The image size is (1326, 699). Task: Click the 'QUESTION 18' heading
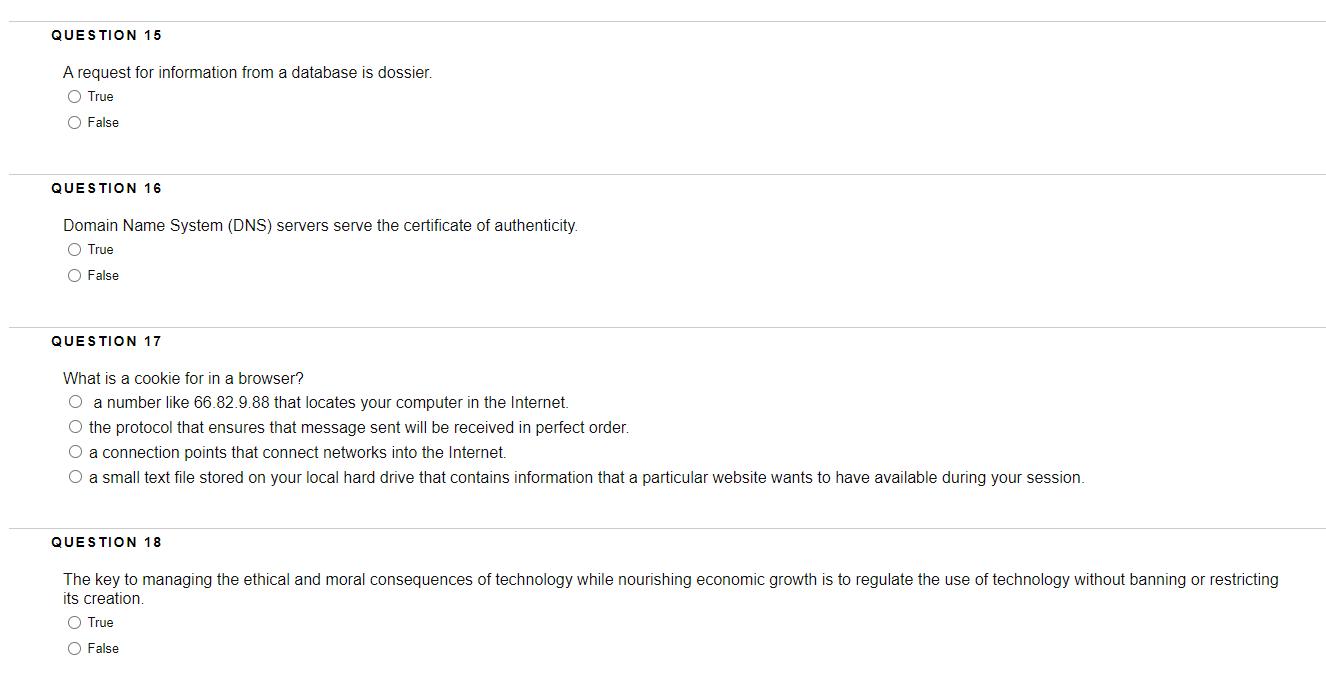(106, 542)
